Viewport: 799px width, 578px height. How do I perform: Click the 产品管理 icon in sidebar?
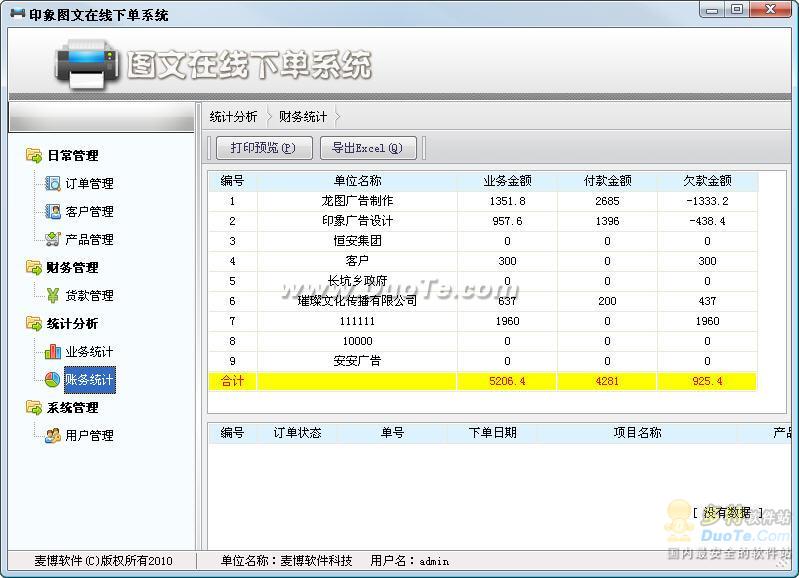[53, 240]
